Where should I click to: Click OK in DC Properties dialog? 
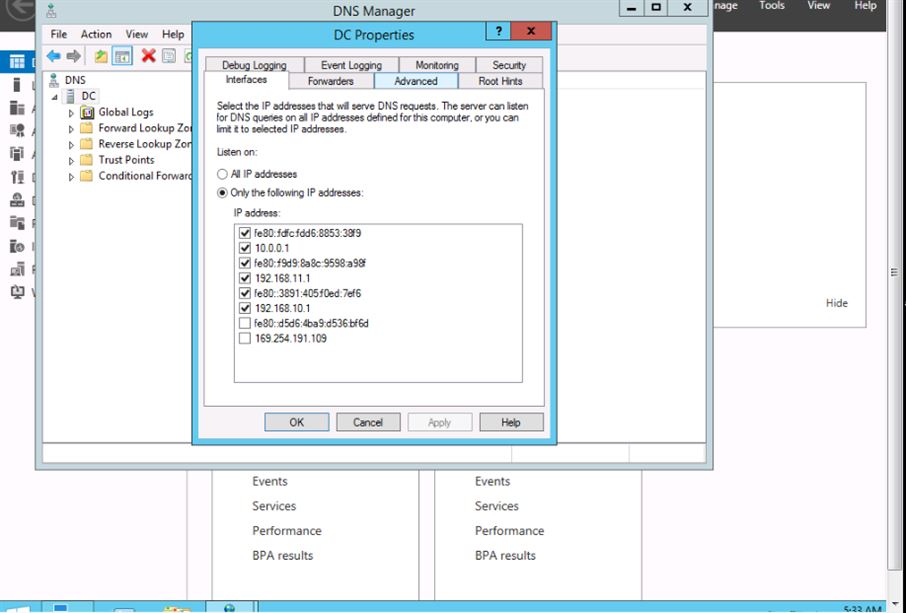pyautogui.click(x=297, y=422)
